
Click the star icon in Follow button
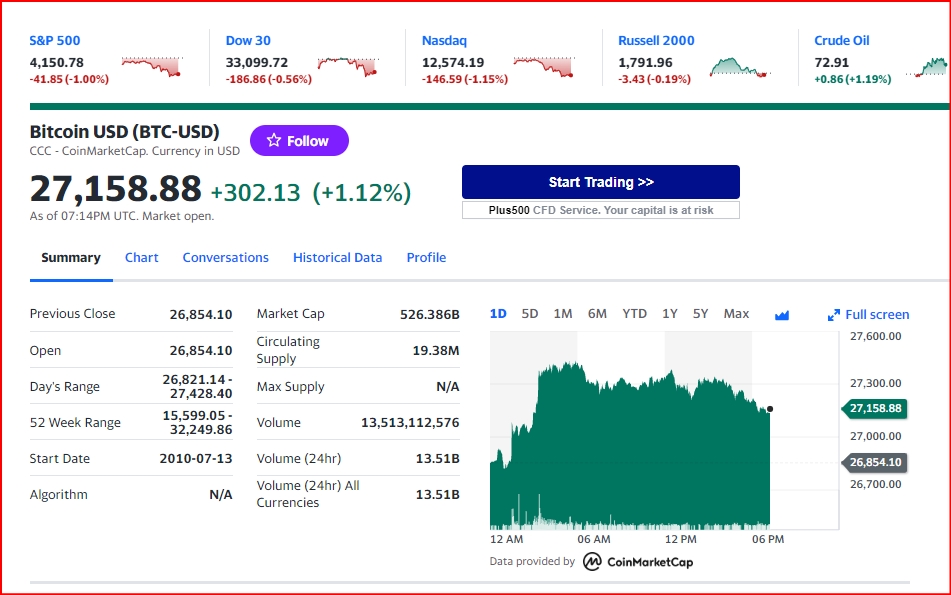(274, 141)
